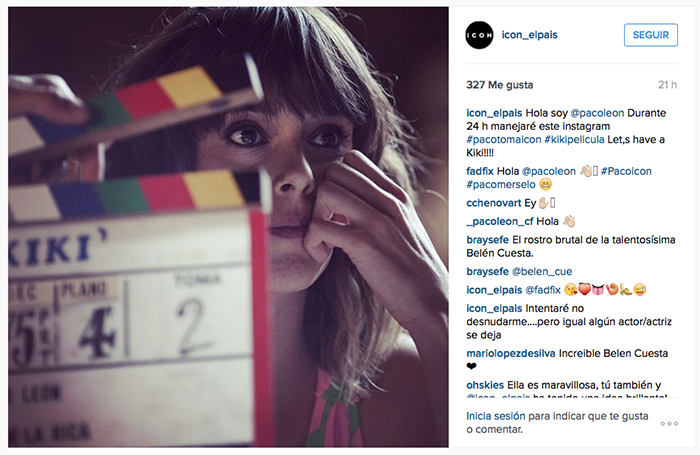Screen dimensions: 700x455
Task: Click the clapperboard post photo
Action: click(x=228, y=227)
